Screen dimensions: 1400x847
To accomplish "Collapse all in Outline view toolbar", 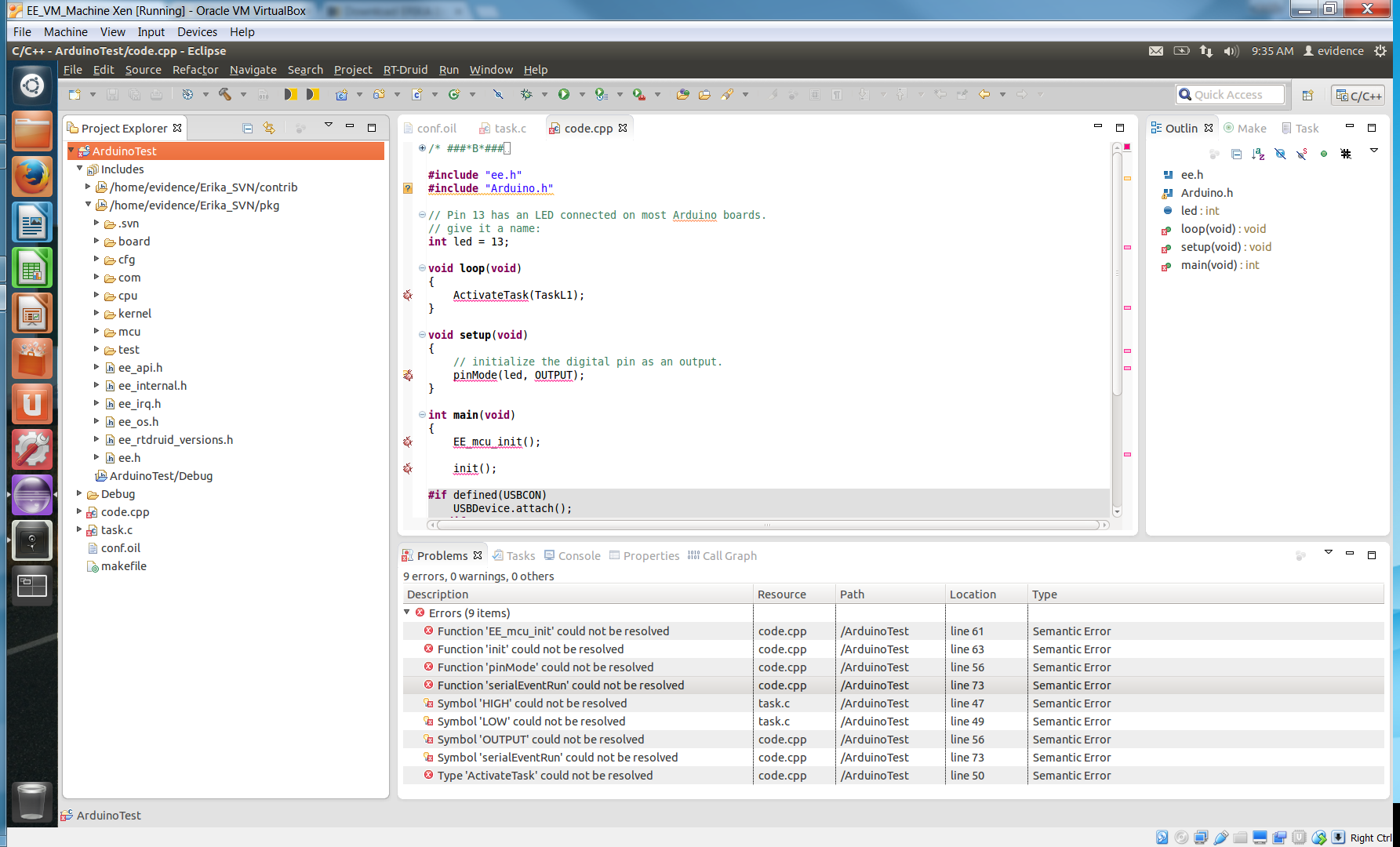I will pos(1237,154).
